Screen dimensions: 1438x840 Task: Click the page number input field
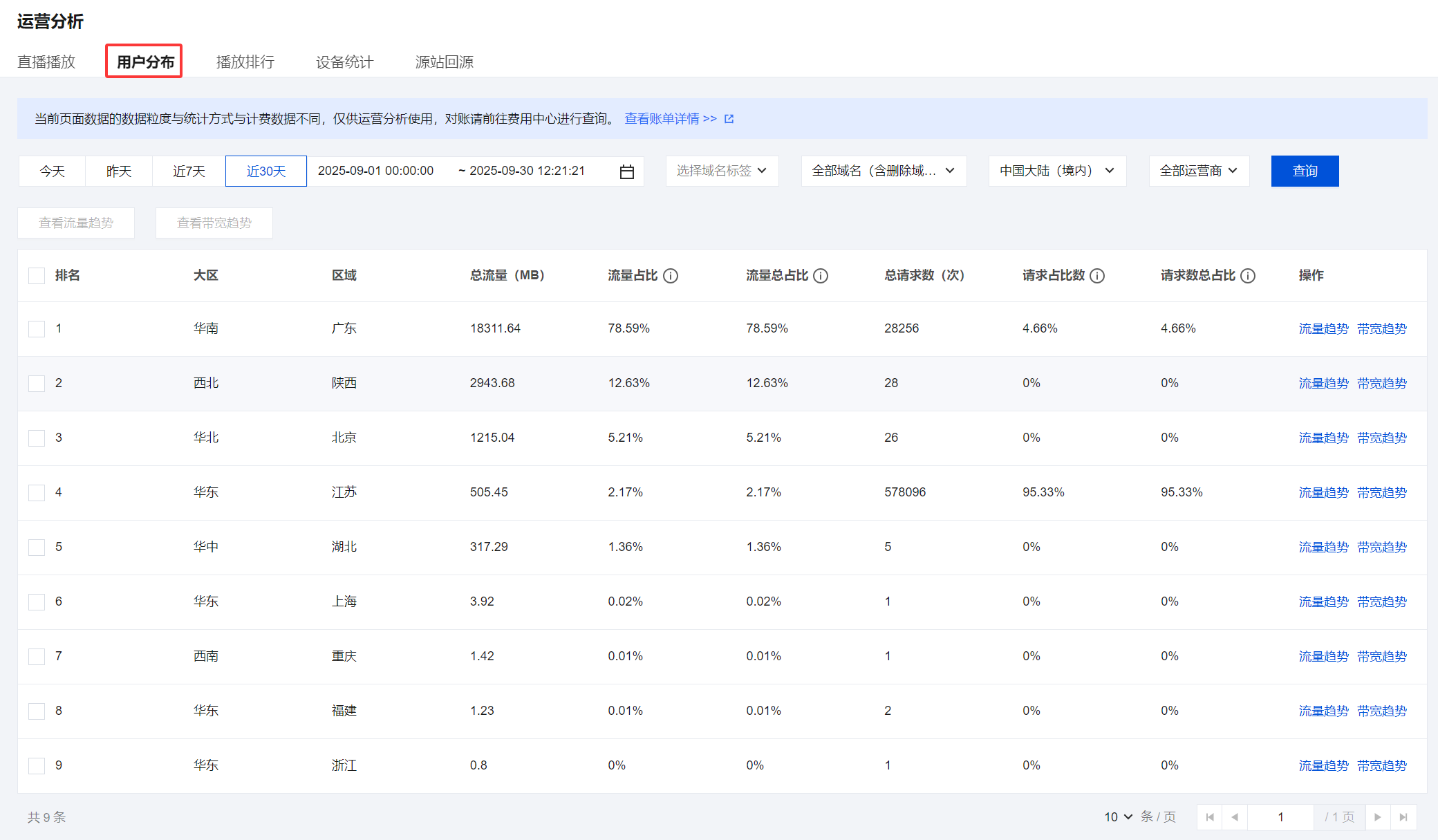click(1280, 817)
